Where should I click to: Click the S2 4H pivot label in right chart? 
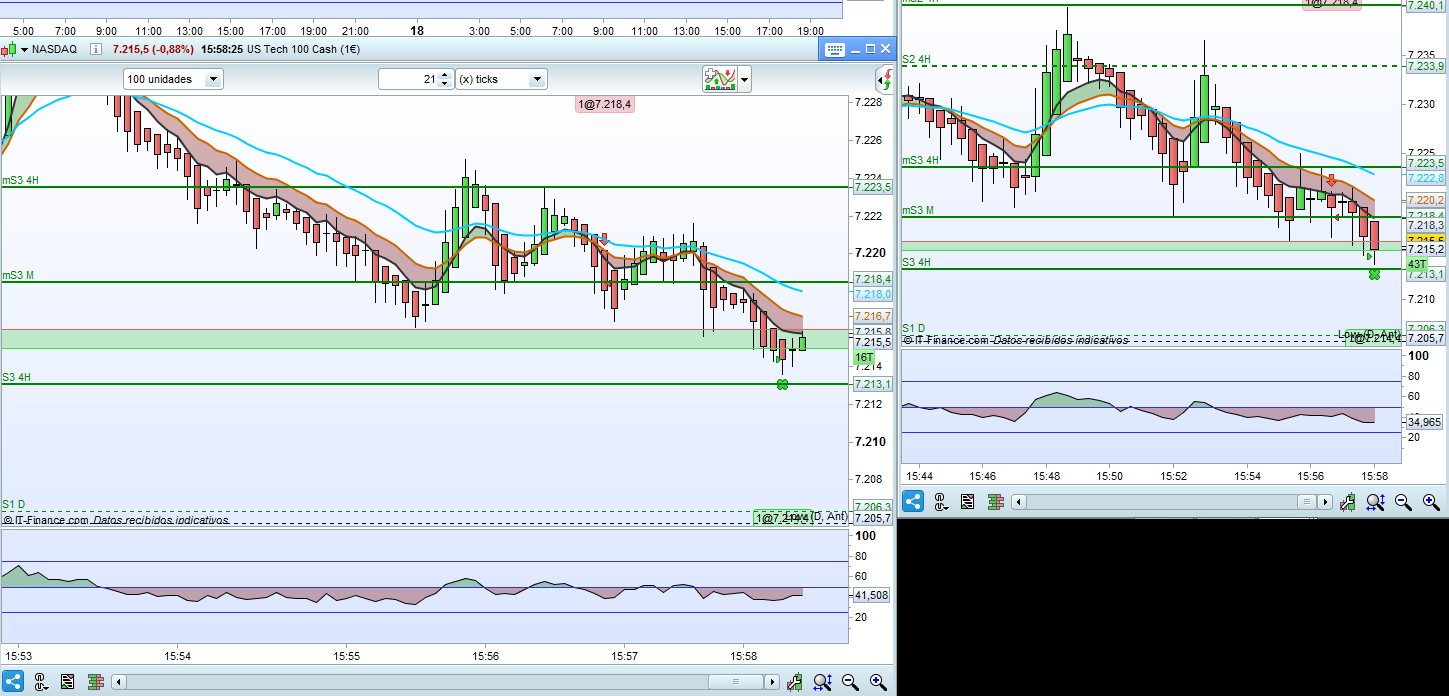coord(918,60)
